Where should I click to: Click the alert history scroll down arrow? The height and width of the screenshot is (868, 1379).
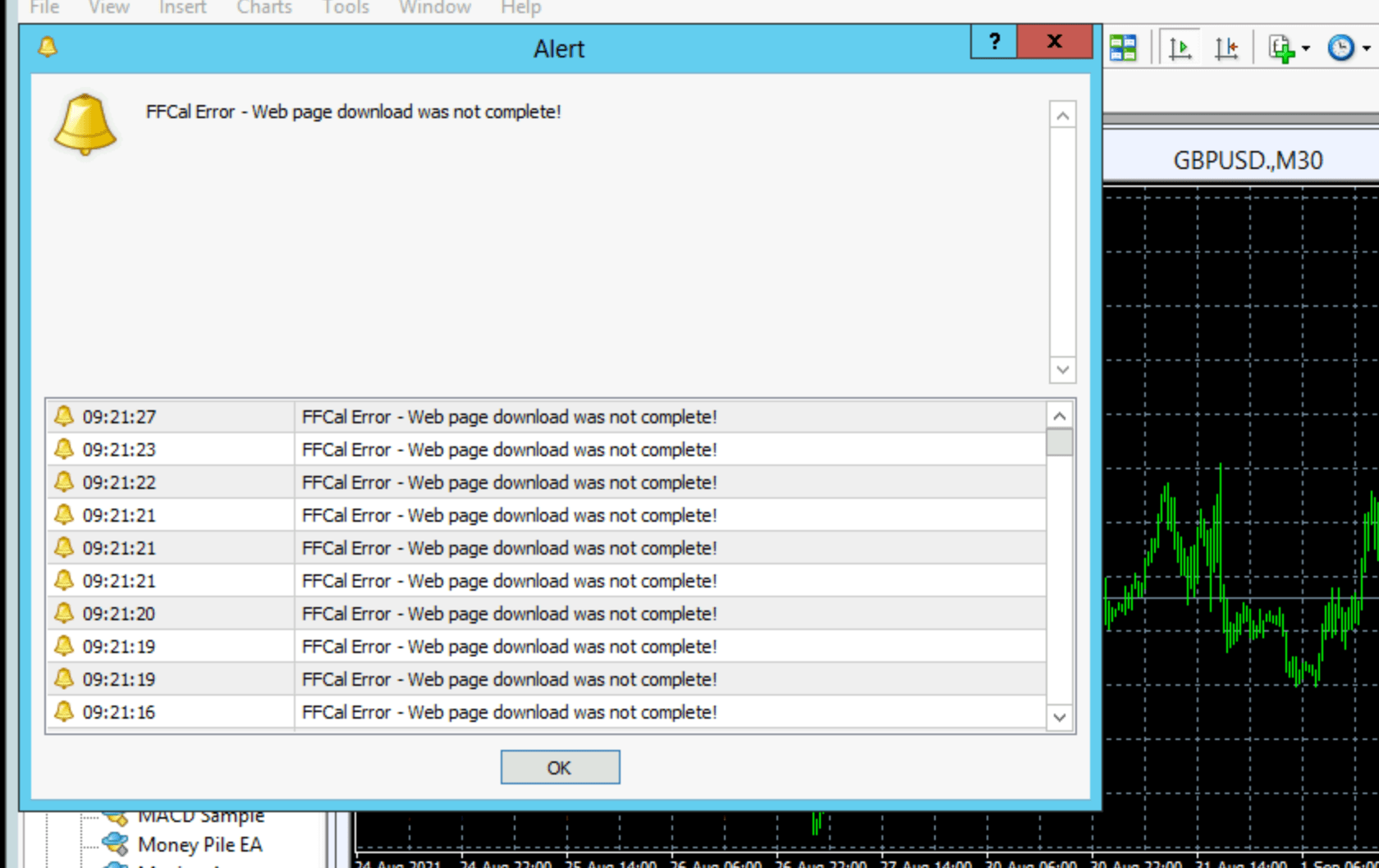point(1060,718)
